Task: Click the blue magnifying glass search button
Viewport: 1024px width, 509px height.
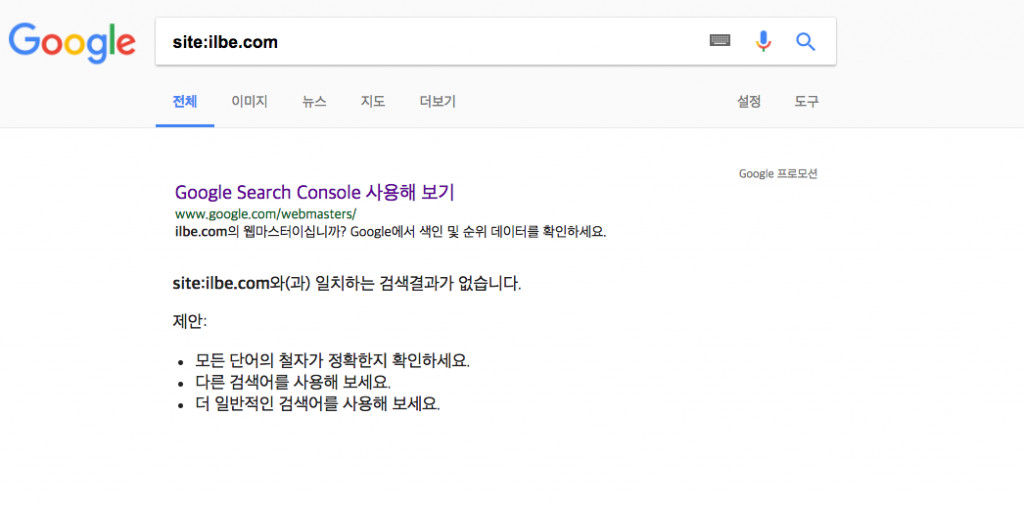Action: tap(806, 42)
